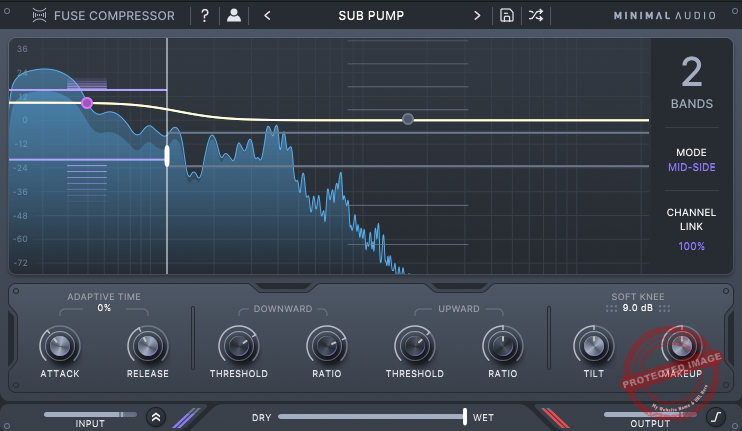Screen dimensions: 742x431
Task: Click the DRY label
Action: click(x=262, y=418)
